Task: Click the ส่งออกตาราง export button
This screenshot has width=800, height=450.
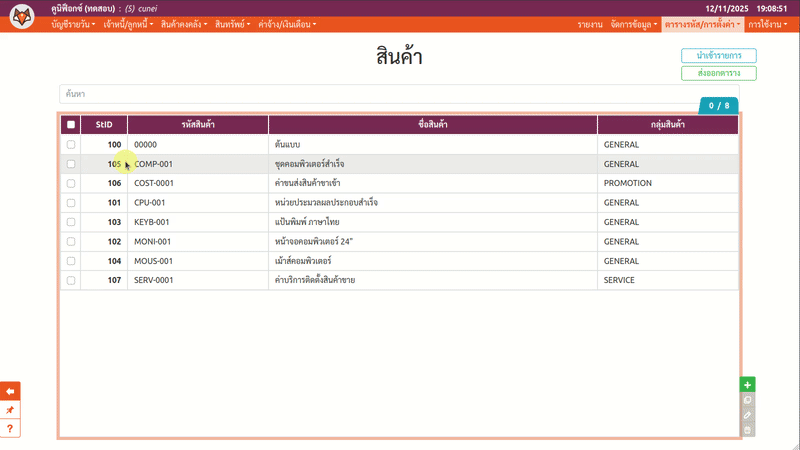Action: (718, 73)
